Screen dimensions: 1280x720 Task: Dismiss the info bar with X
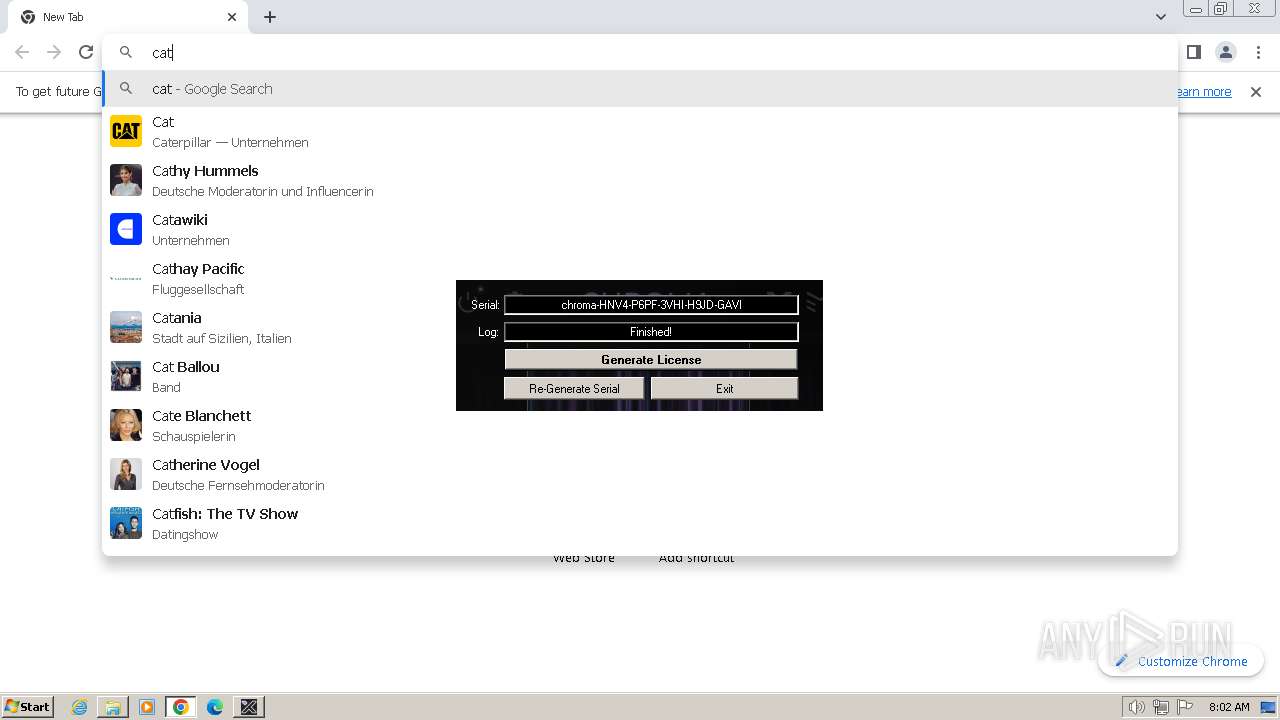[1256, 92]
